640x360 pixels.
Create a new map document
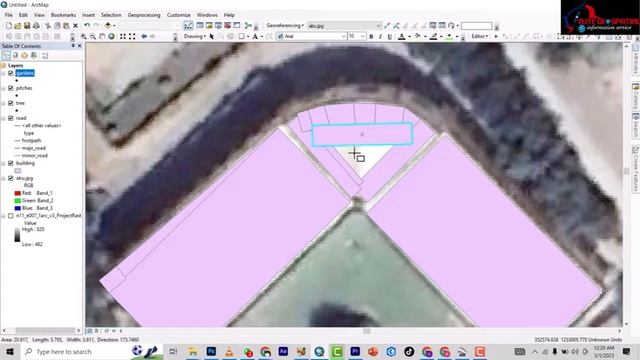coord(9,26)
